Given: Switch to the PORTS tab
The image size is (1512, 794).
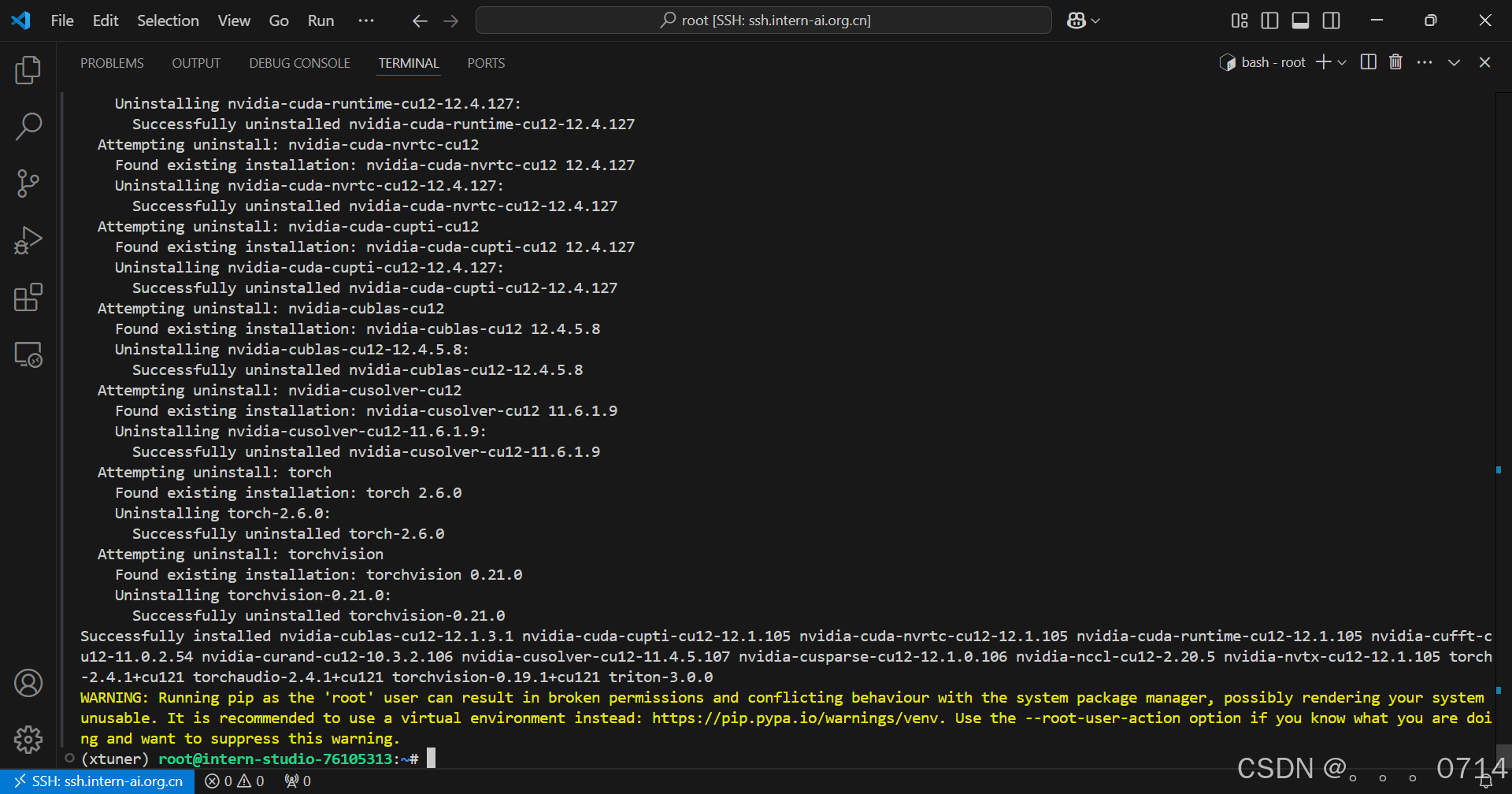Looking at the screenshot, I should (x=486, y=63).
